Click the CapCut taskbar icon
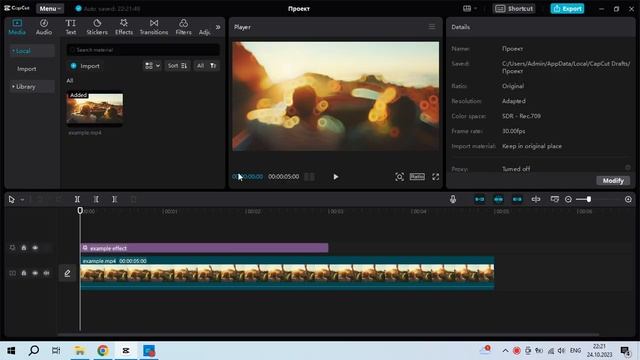The height and width of the screenshot is (360, 640). [126, 351]
